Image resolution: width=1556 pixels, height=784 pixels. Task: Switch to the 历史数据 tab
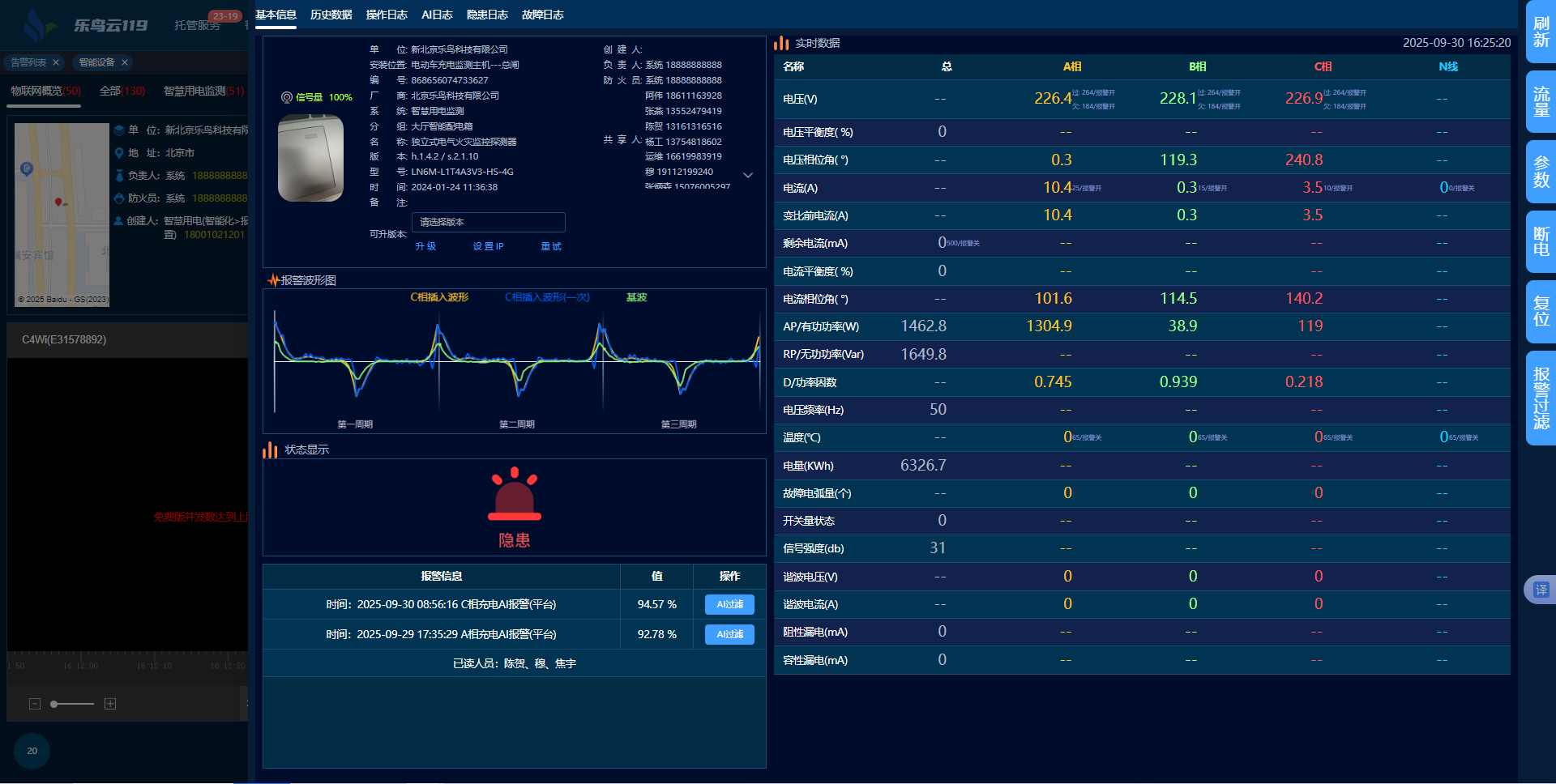[x=331, y=15]
